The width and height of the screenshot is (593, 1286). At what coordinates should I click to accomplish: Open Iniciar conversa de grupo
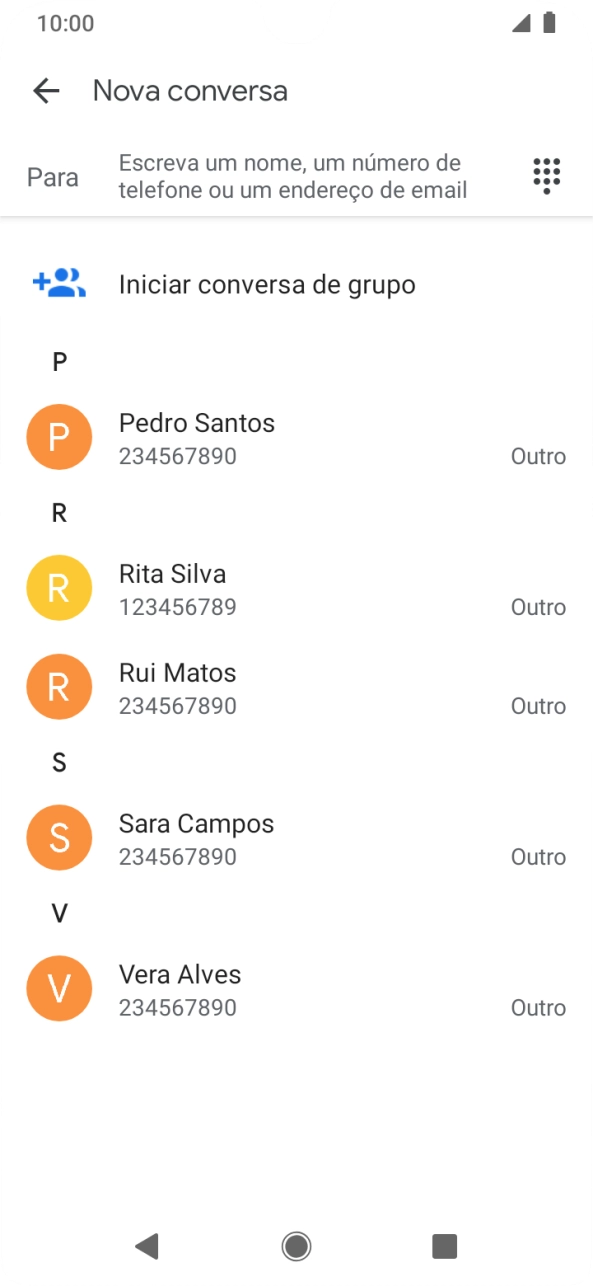pos(267,284)
